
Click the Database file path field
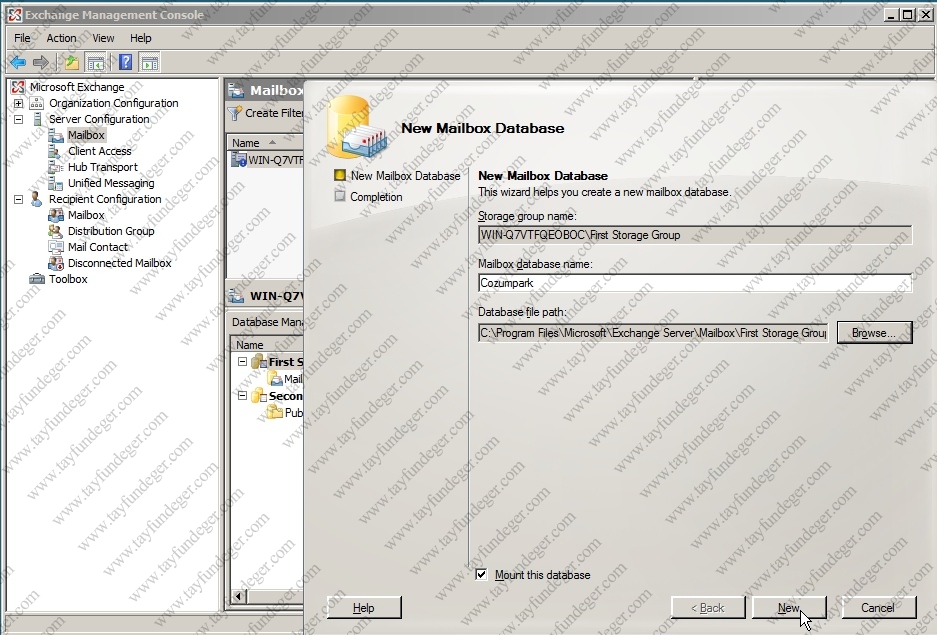tap(653, 333)
